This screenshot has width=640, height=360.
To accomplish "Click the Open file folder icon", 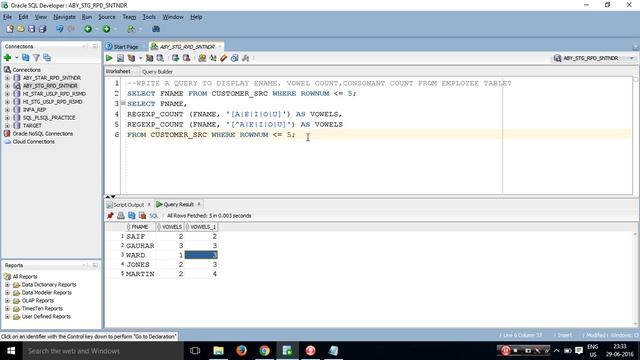I will pos(20,29).
